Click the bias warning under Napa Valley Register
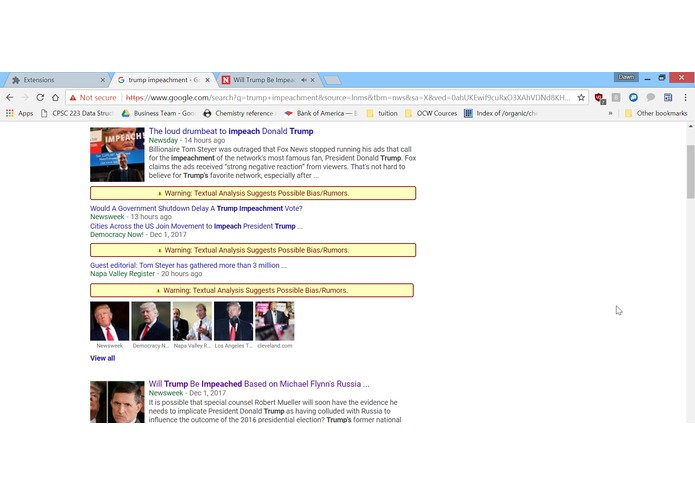 [x=252, y=290]
